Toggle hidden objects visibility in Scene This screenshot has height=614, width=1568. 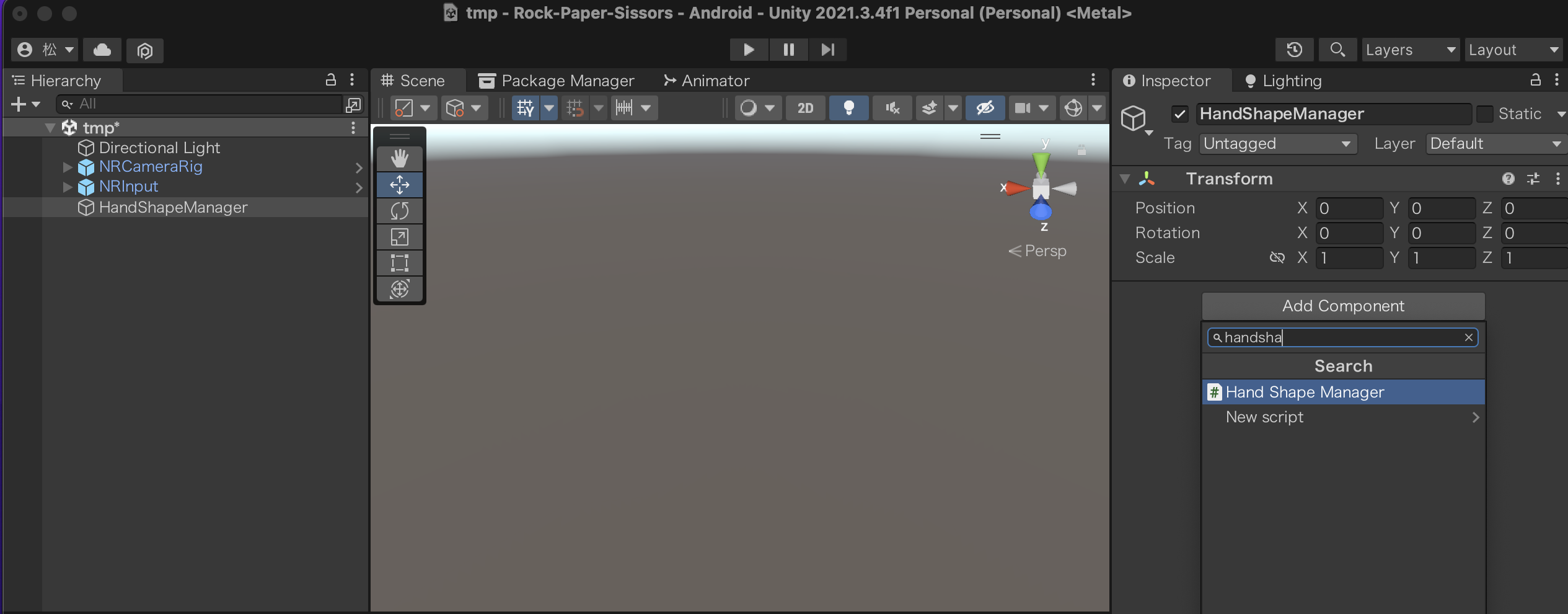(985, 108)
